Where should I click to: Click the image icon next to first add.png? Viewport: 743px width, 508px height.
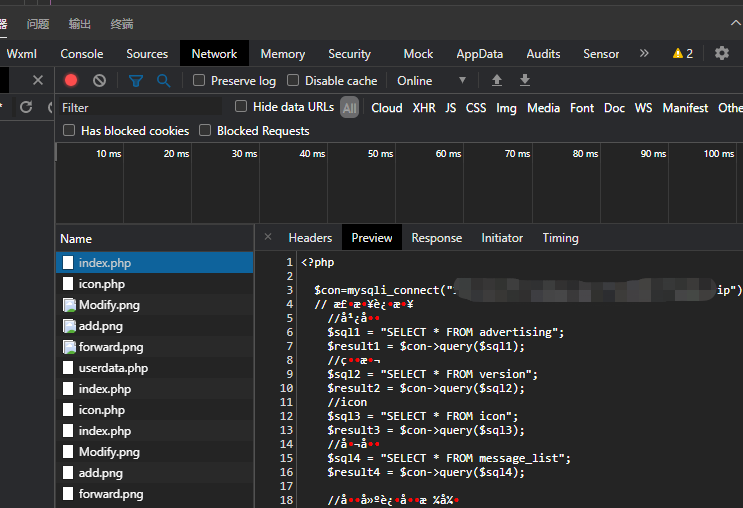pyautogui.click(x=69, y=326)
